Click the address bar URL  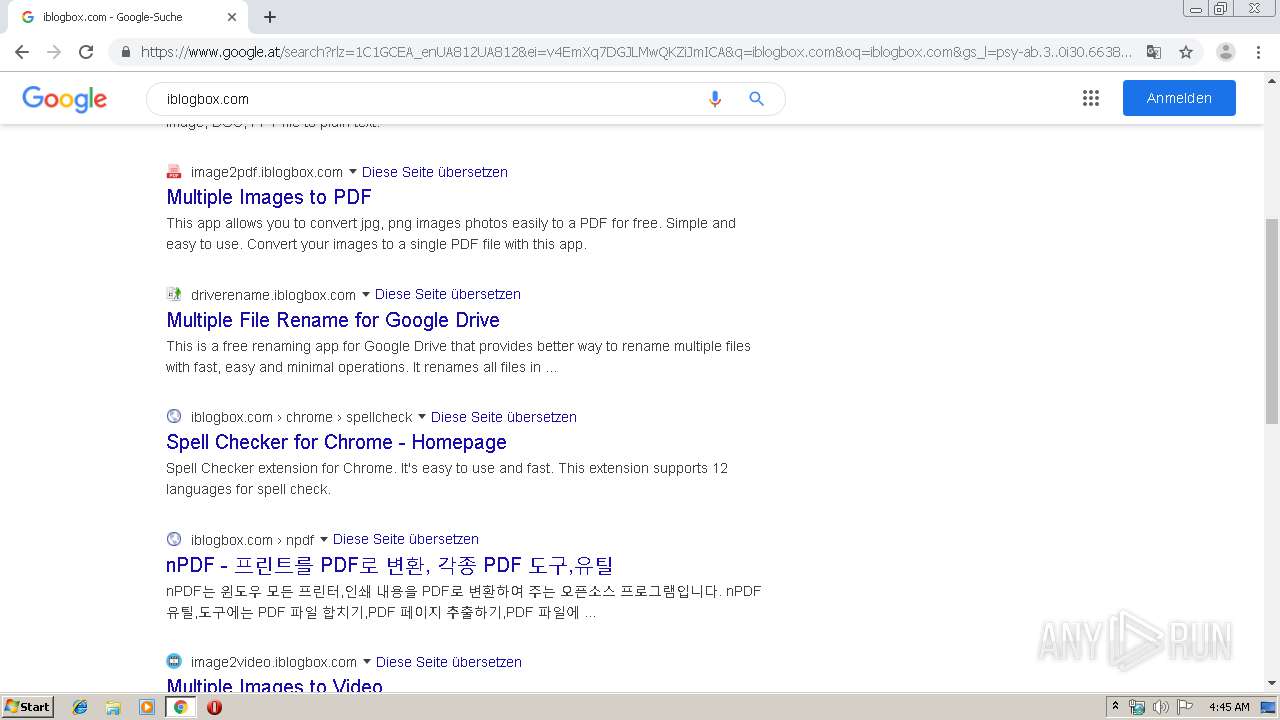pyautogui.click(x=636, y=52)
